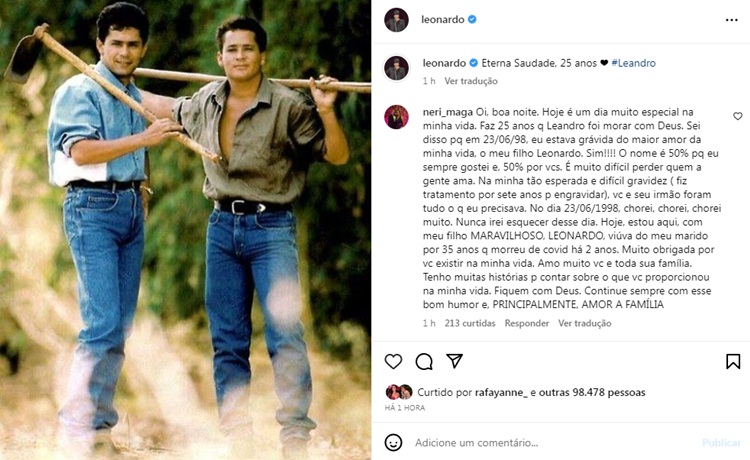Translate caption with Ver tradução
The width and height of the screenshot is (750, 460).
coord(470,81)
